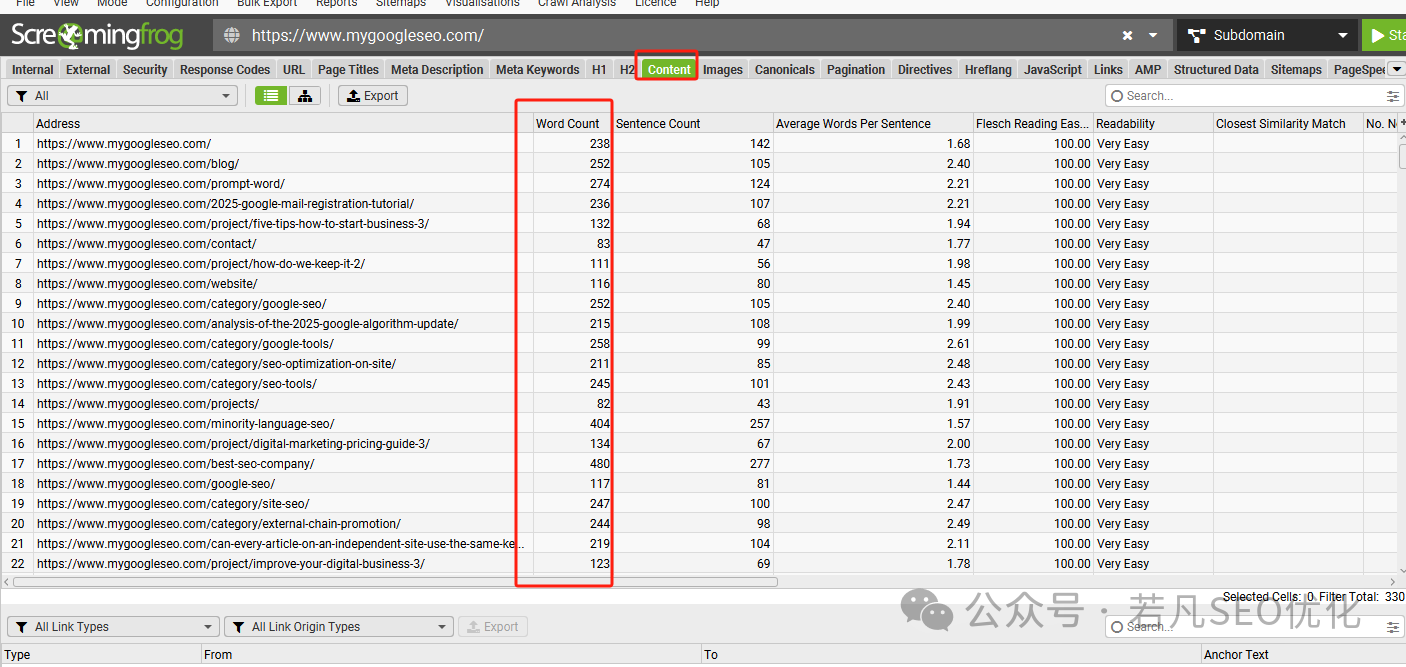Sort by Closest Similarity Match header
The height and width of the screenshot is (667, 1406).
pos(1288,124)
